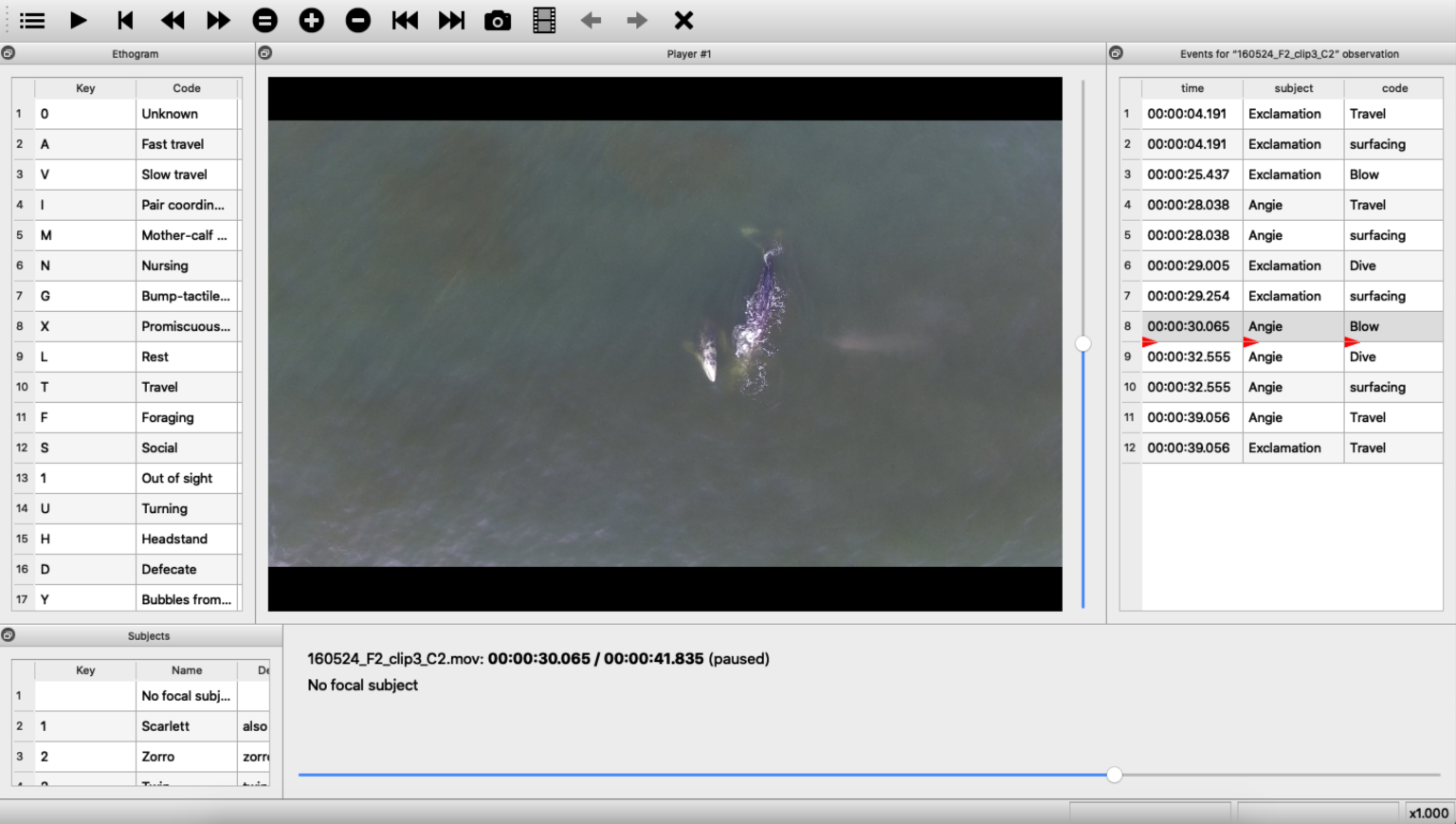Float the Subjects panel
Screen dimensions: 1456x824
9,635
